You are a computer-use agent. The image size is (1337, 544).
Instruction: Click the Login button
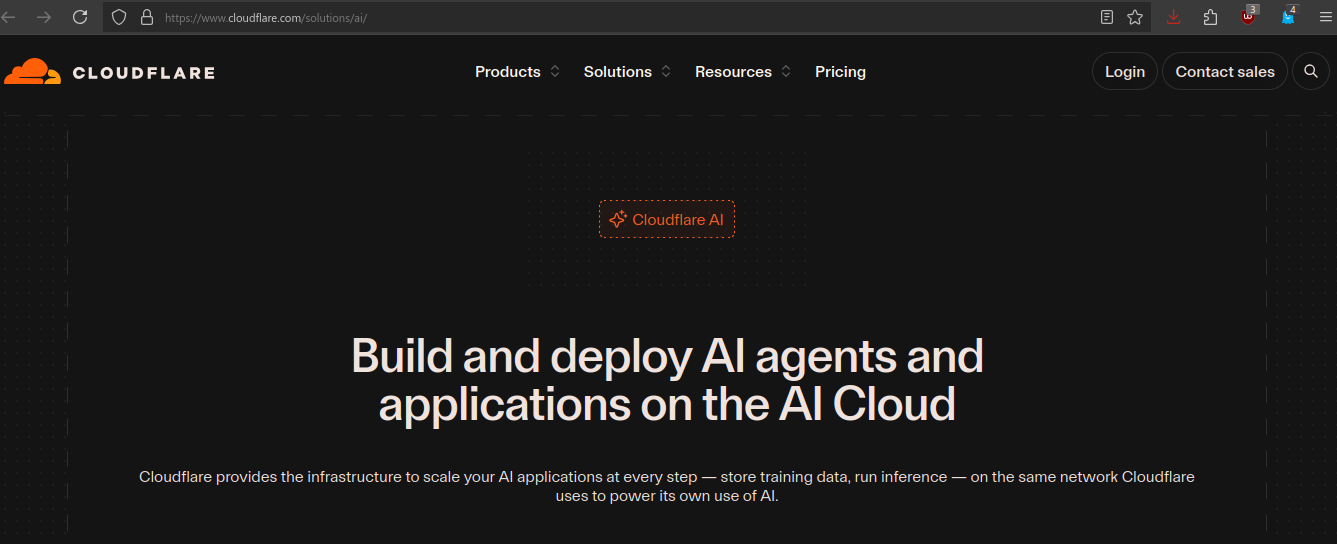click(x=1125, y=71)
